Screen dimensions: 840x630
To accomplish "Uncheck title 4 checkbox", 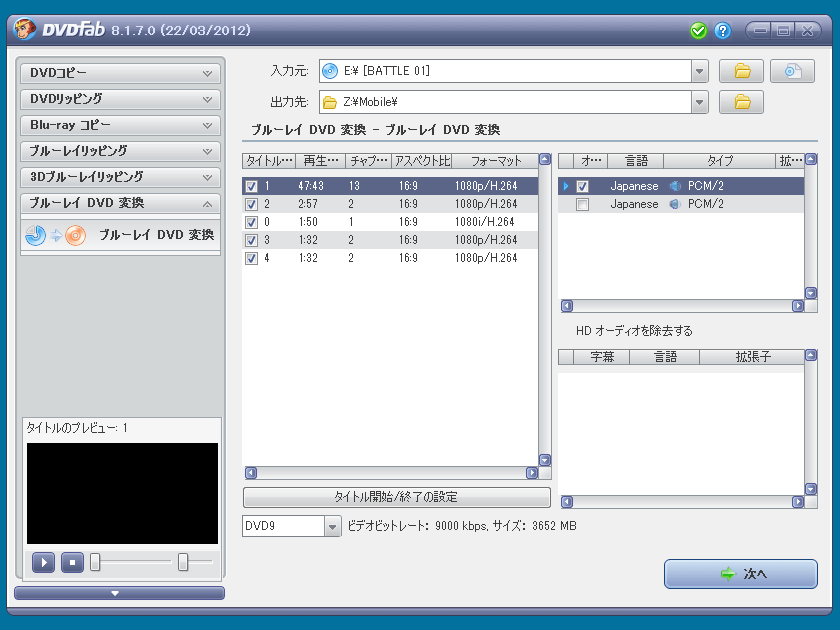I will tap(251, 258).
